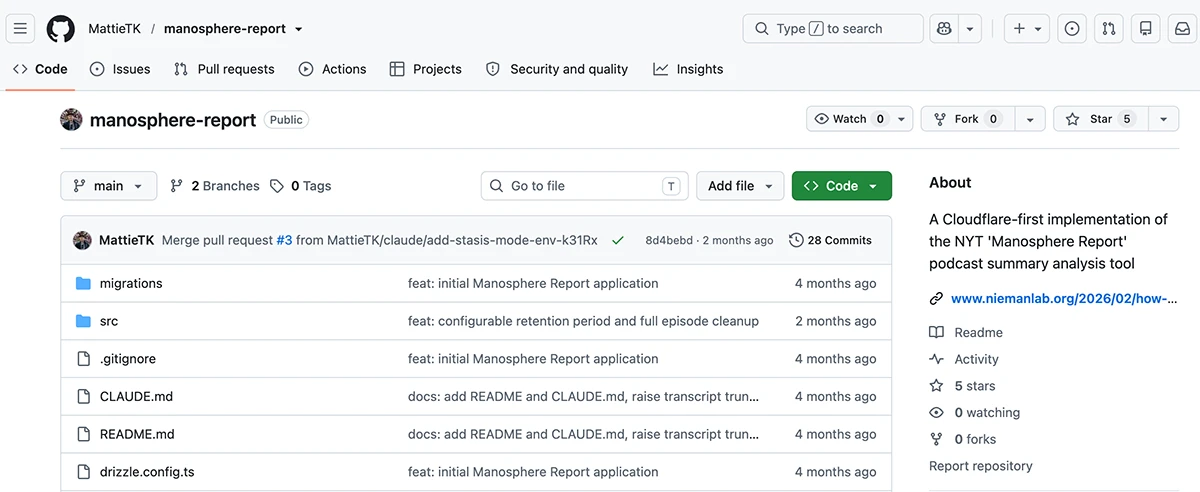Click the green commit status check mark

click(618, 241)
